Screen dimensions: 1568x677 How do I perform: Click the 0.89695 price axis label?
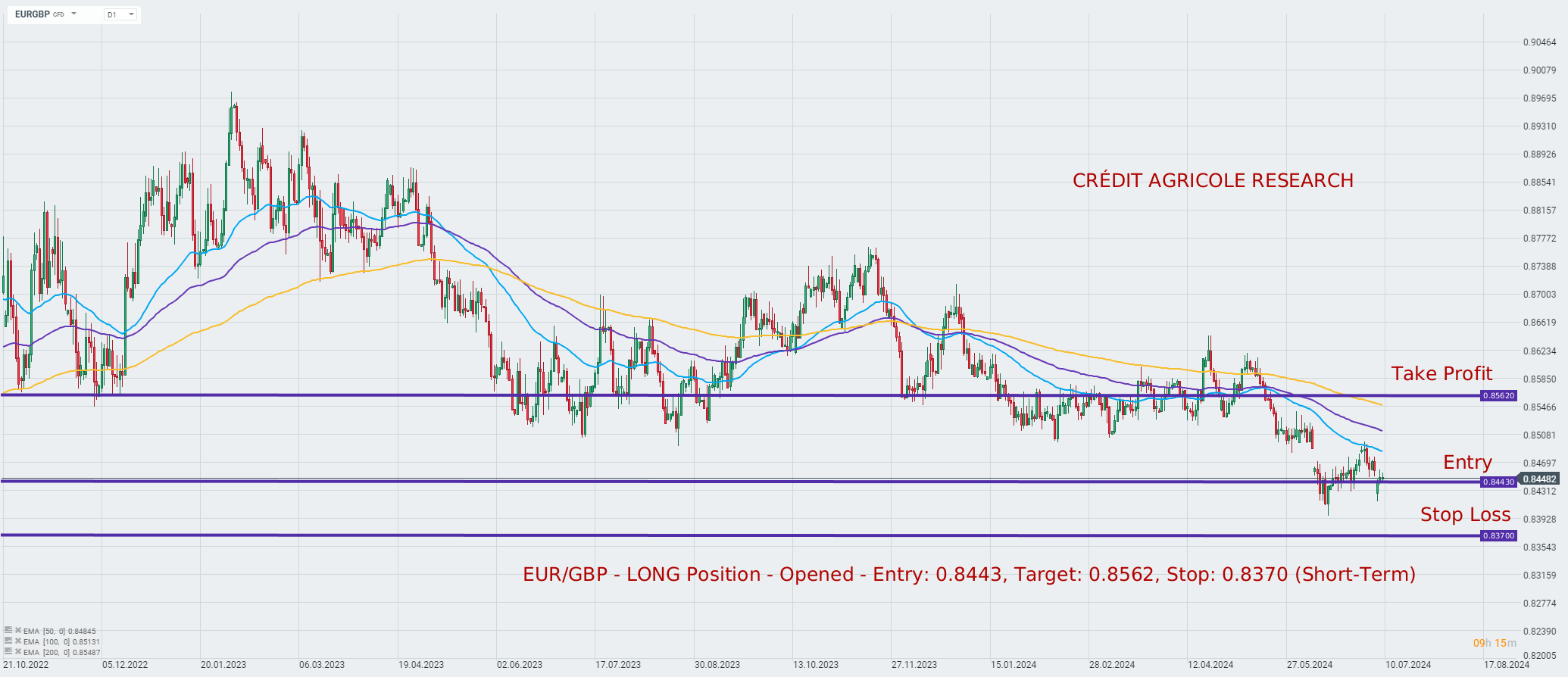coord(1540,98)
